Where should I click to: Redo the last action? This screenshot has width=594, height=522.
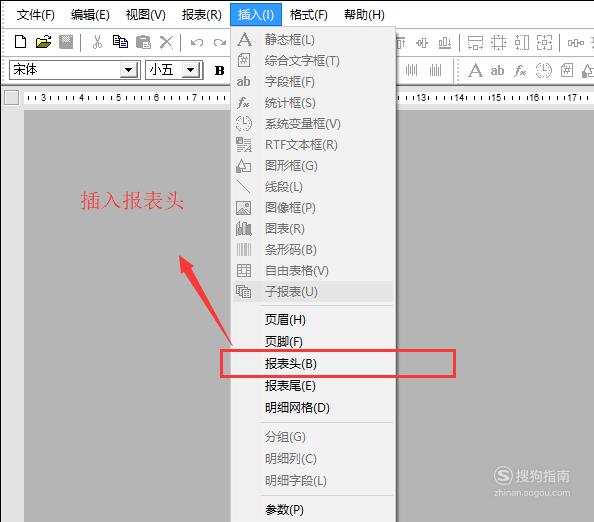[x=220, y=42]
